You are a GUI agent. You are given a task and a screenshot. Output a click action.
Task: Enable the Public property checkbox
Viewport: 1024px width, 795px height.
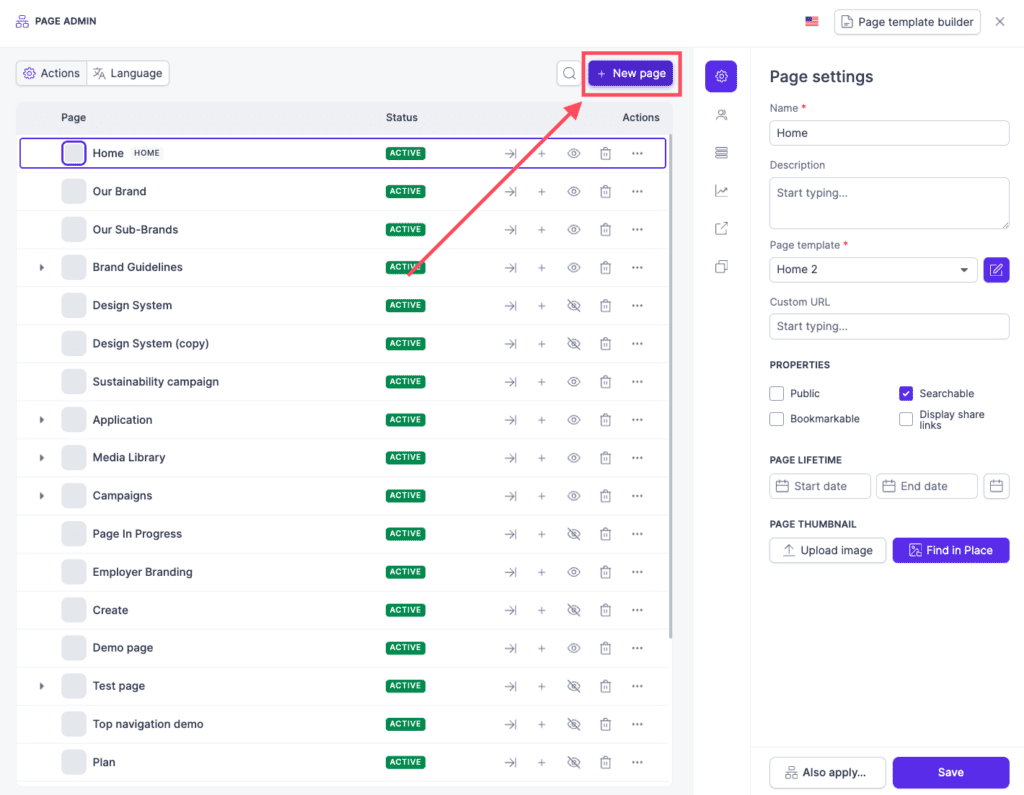[x=777, y=393]
